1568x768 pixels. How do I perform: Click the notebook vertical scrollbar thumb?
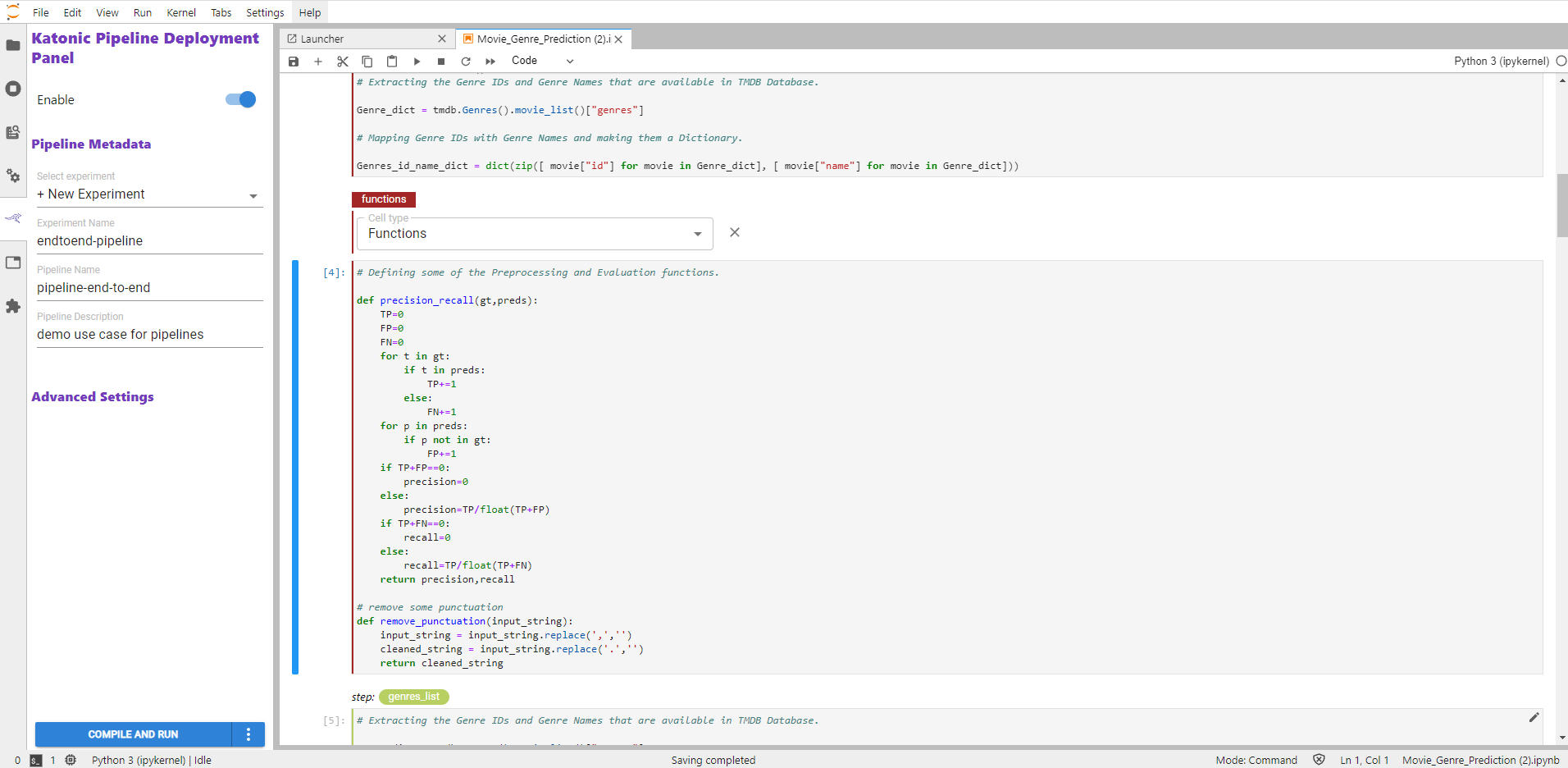click(x=1561, y=205)
